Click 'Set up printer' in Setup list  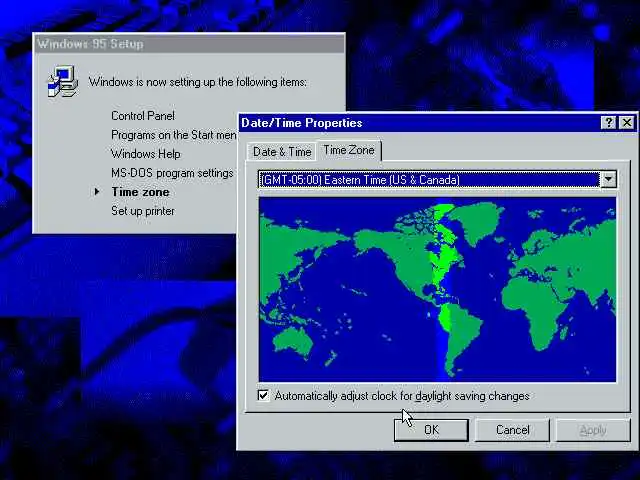coord(143,211)
